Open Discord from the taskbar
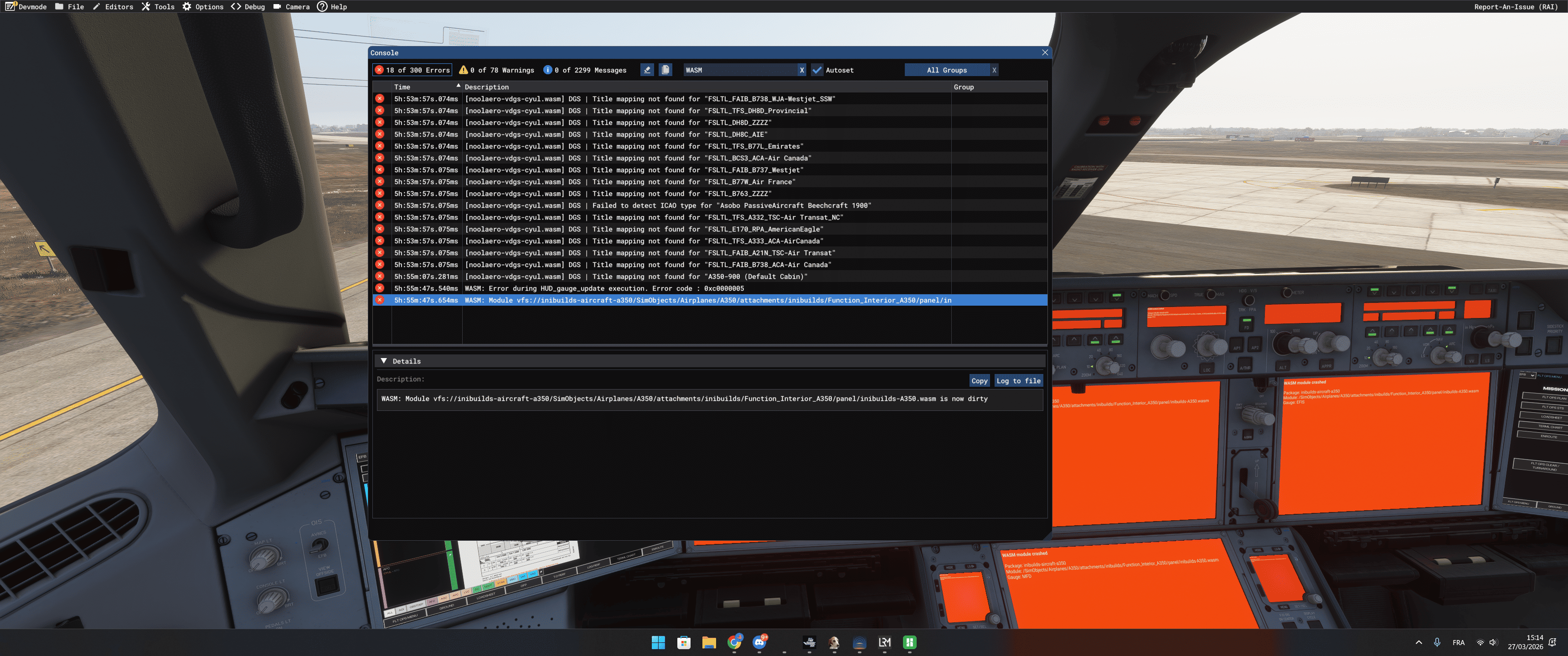The height and width of the screenshot is (656, 1568). coord(759,643)
